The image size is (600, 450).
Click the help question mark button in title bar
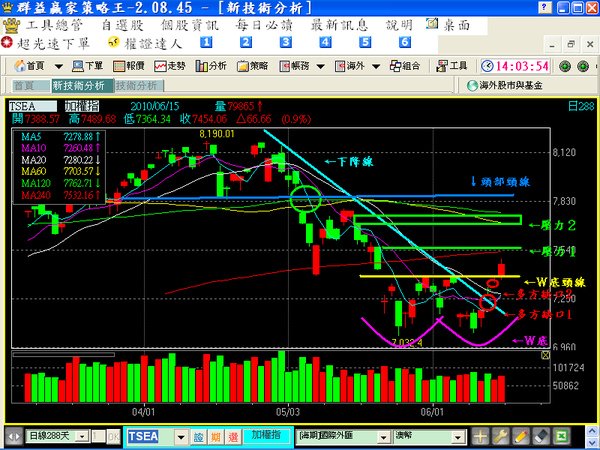tap(545, 7)
